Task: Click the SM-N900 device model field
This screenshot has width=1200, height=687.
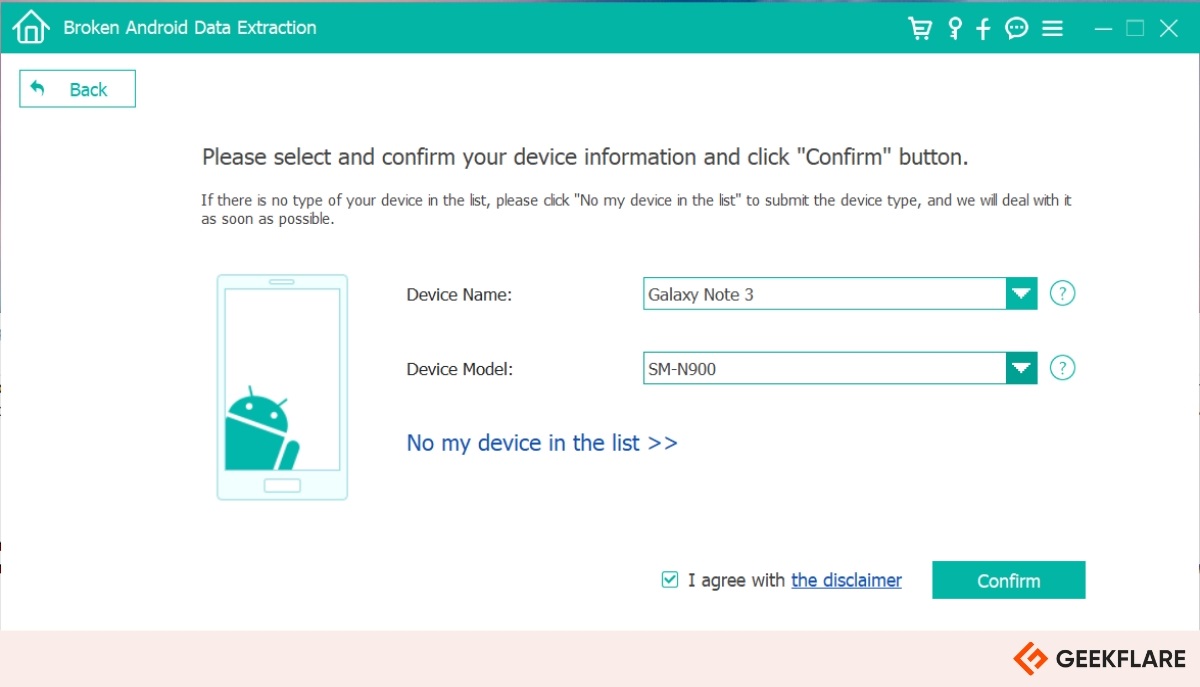Action: (824, 368)
